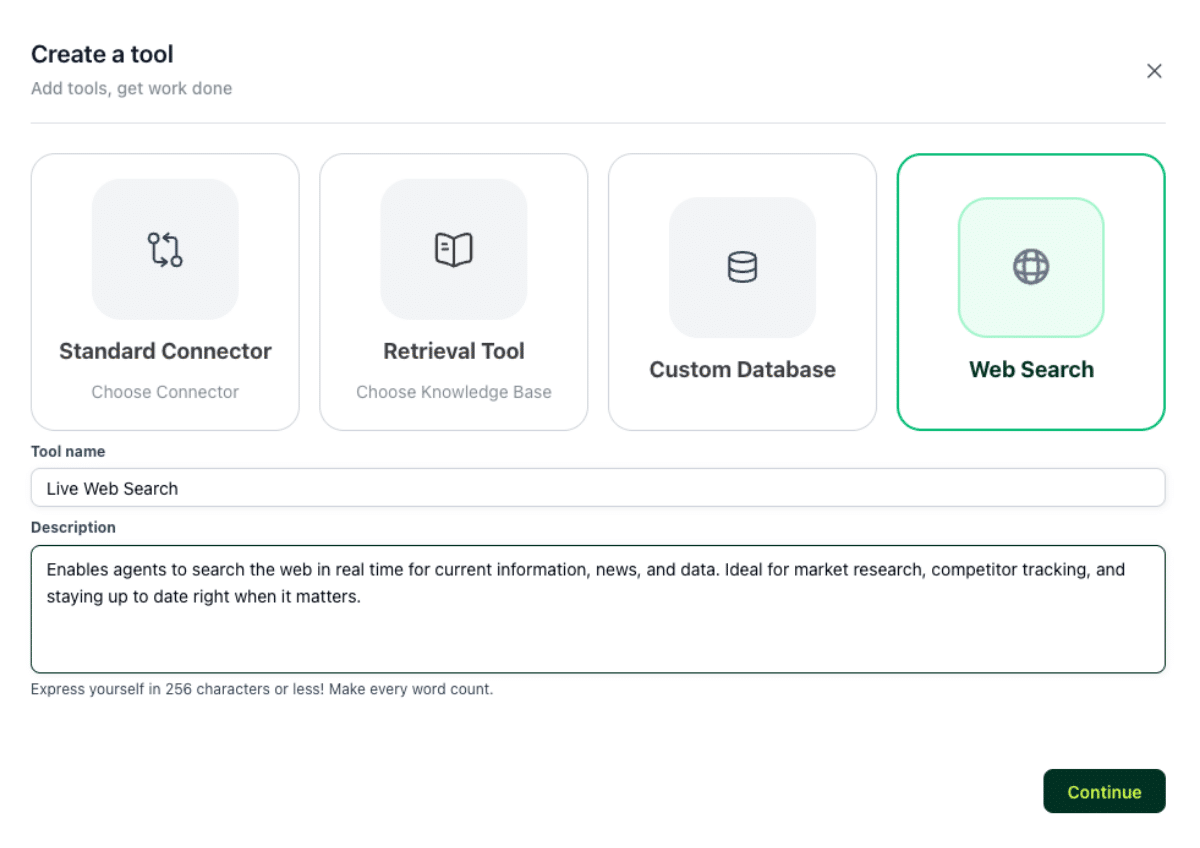Close the Create a tool dialog

pyautogui.click(x=1154, y=71)
